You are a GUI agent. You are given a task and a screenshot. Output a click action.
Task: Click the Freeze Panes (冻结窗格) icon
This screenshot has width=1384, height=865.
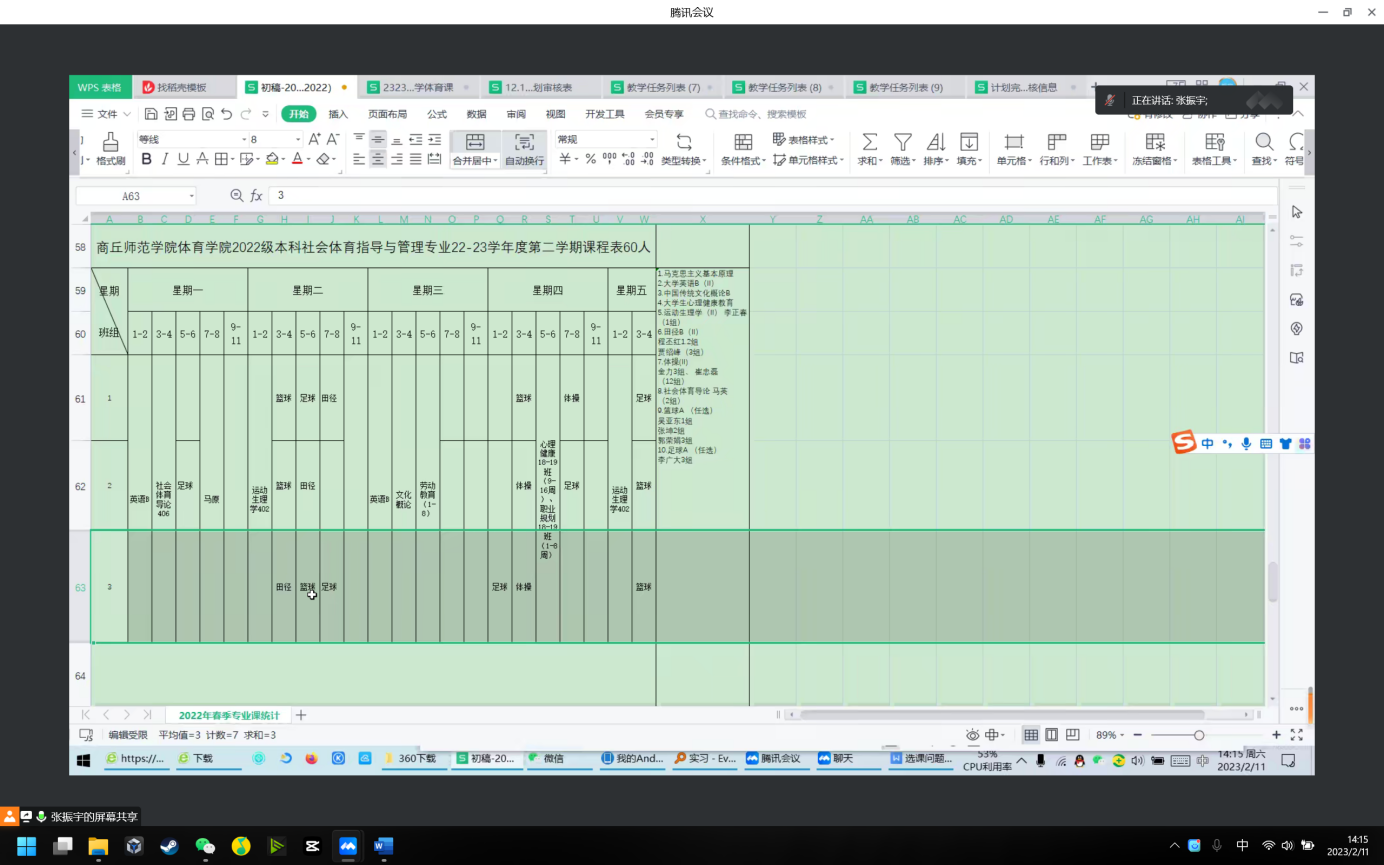1155,142
